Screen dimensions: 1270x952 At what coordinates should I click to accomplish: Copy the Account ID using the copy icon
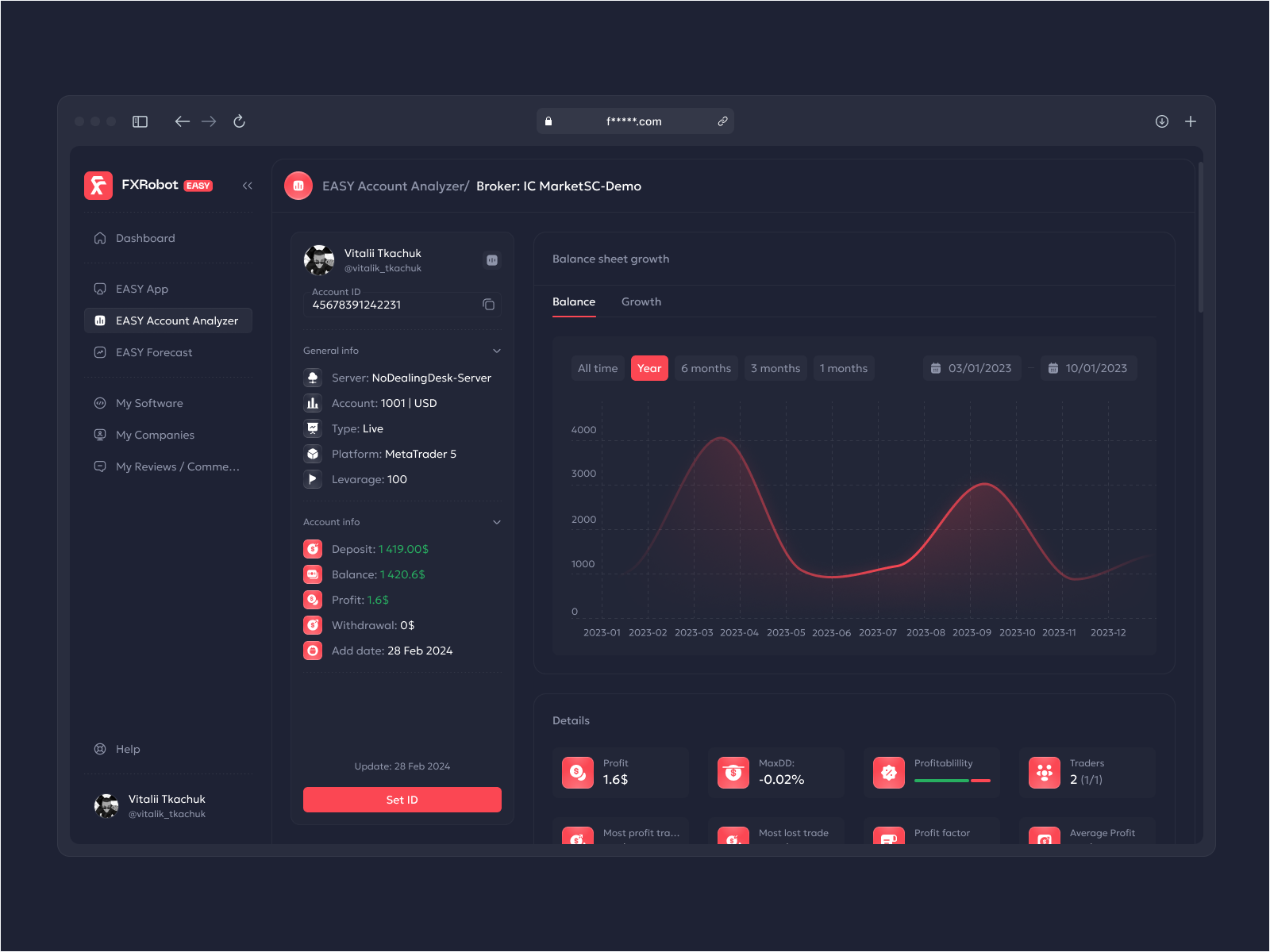(490, 304)
